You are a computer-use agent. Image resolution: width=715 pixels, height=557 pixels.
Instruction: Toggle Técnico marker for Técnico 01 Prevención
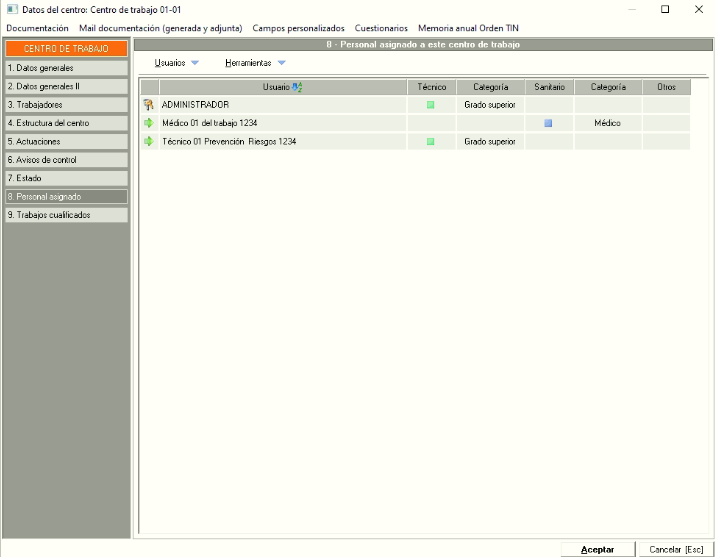[x=431, y=142]
